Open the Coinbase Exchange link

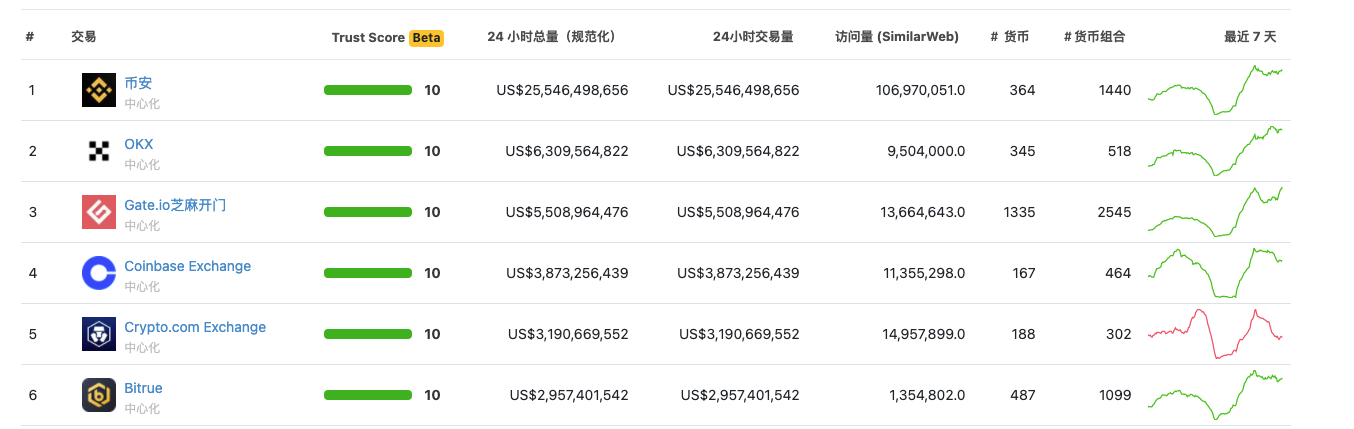(188, 266)
